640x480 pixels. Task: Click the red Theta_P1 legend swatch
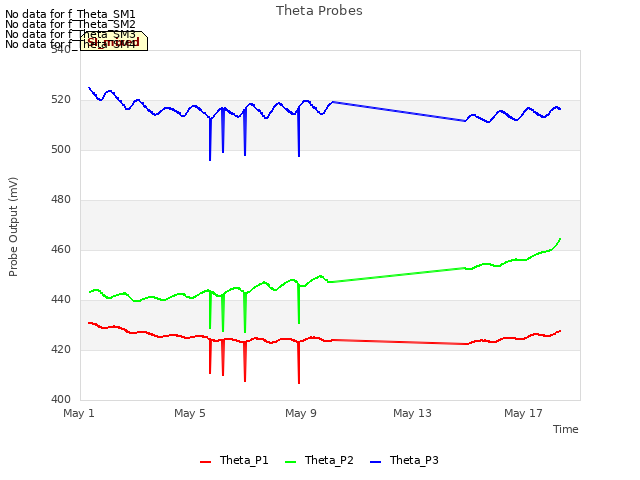pos(205,462)
